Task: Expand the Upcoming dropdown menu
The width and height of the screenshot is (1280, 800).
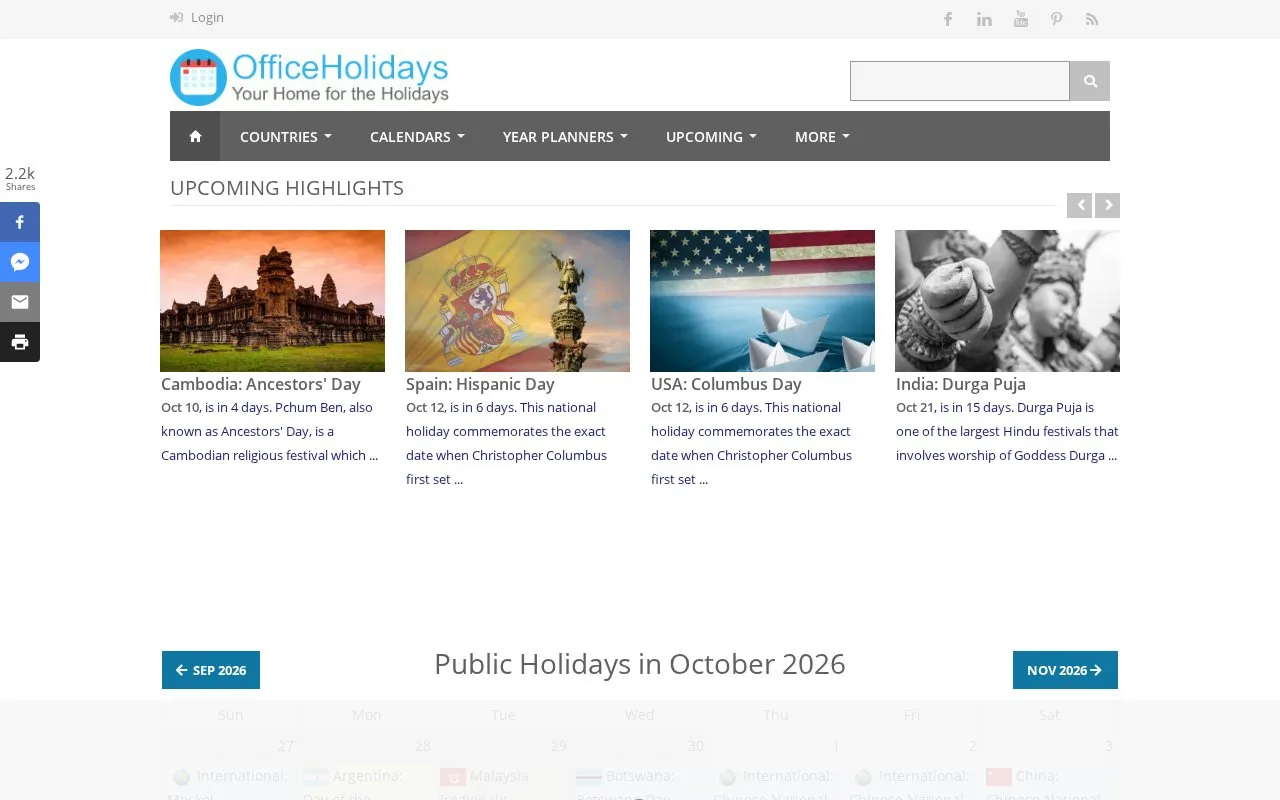Action: 711,137
